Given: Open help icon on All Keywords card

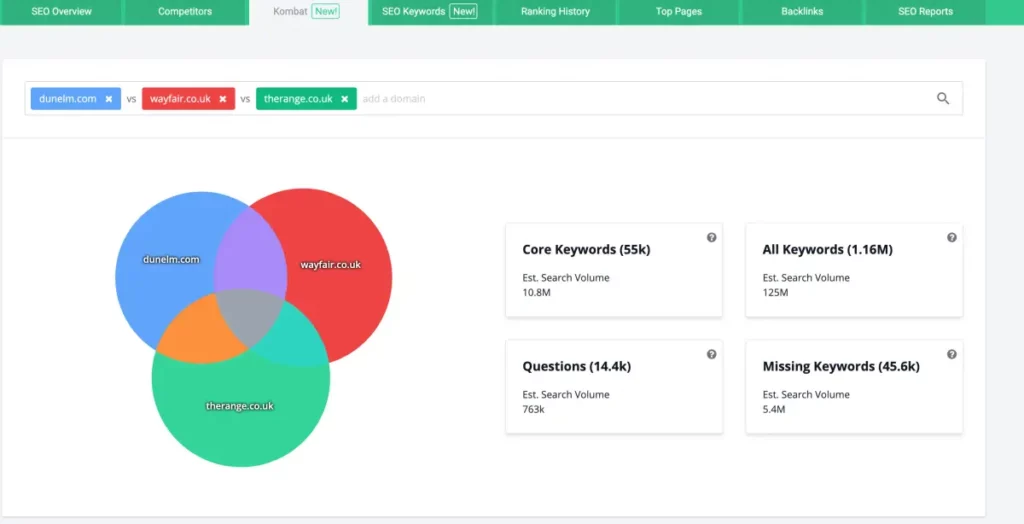Looking at the screenshot, I should 952,238.
